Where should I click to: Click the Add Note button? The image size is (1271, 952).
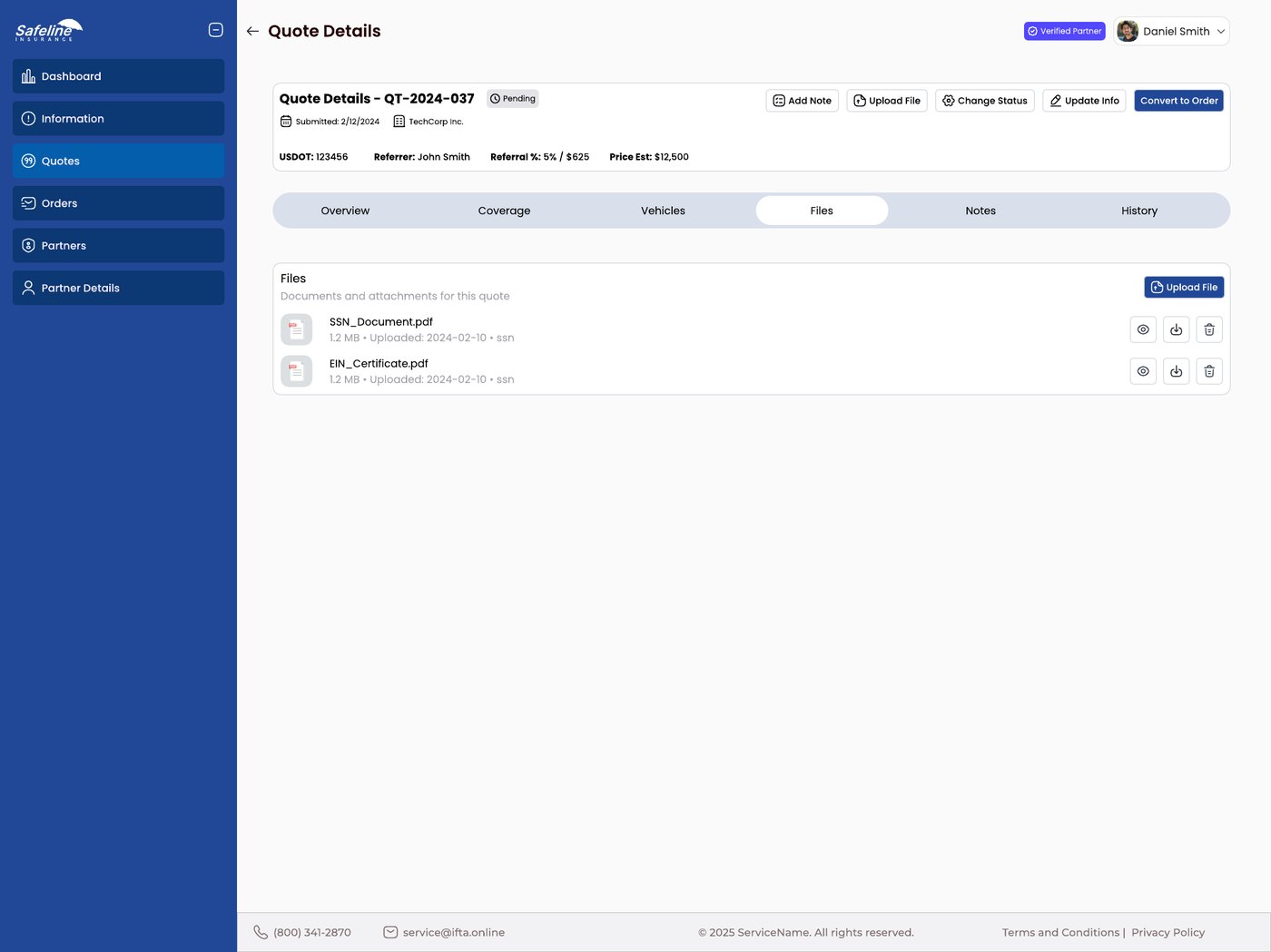803,101
